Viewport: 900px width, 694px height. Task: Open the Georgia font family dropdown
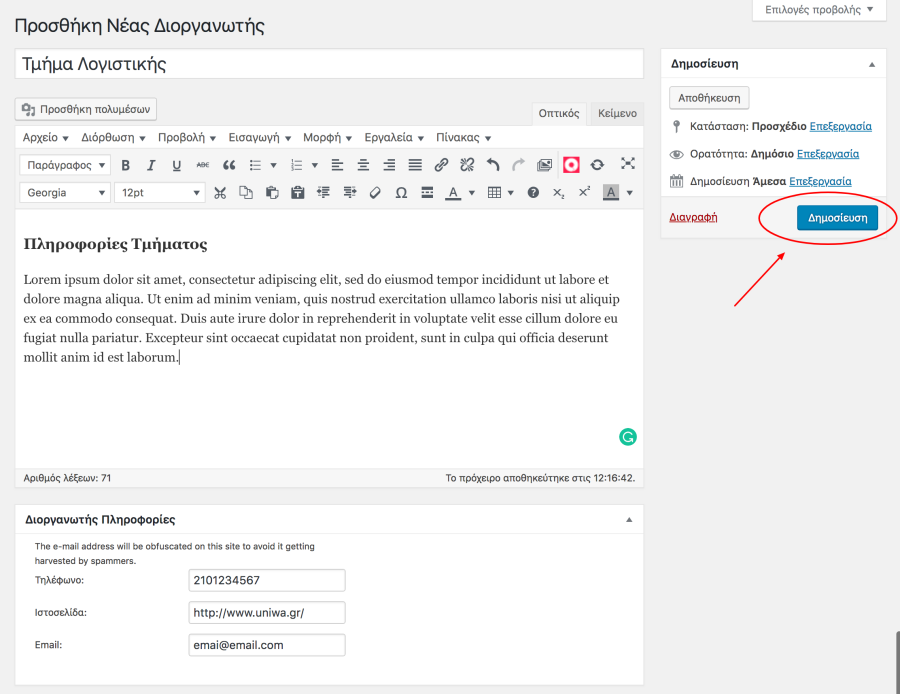point(65,192)
